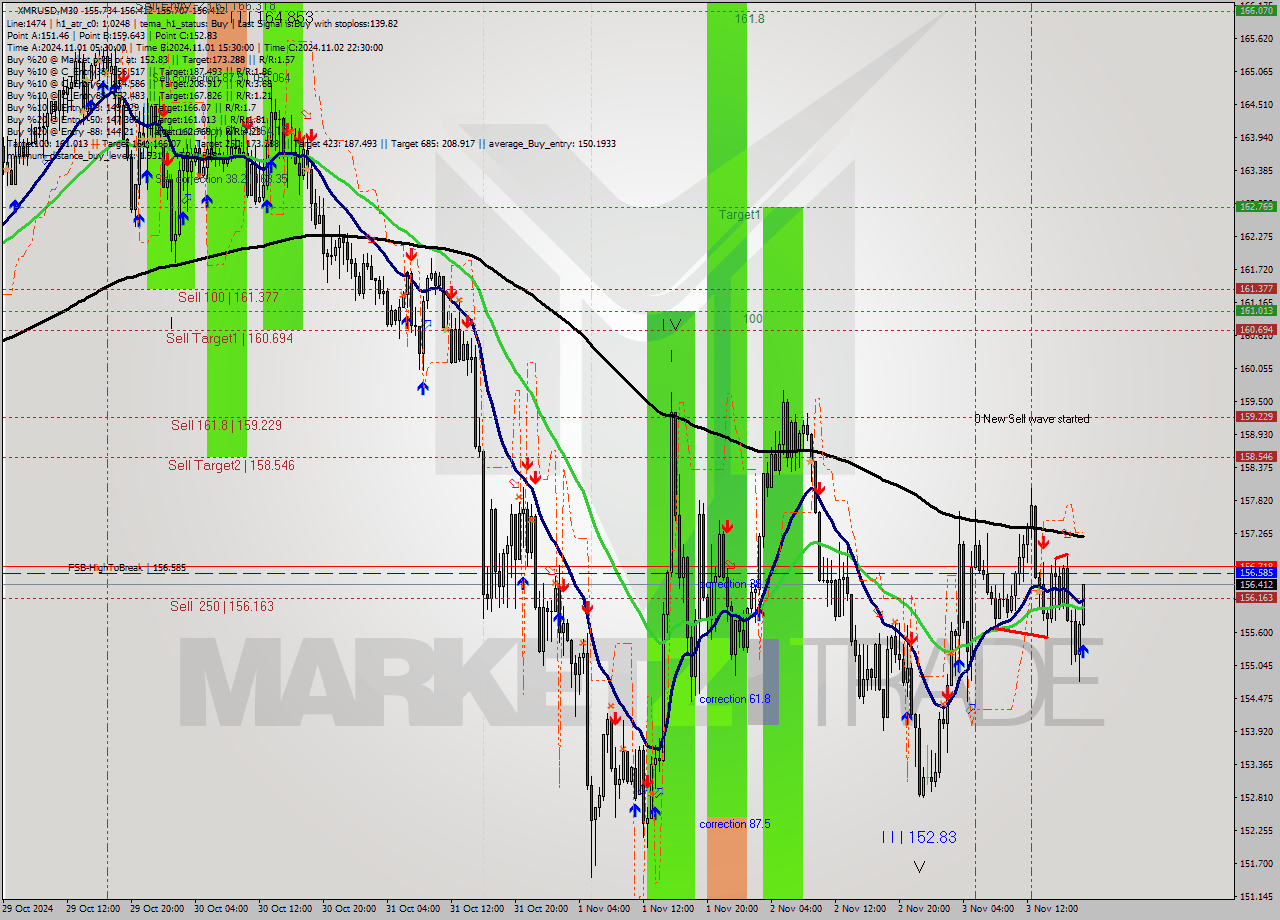This screenshot has height=920, width=1280.
Task: Select the 'Target1' label on green zone
Action: [x=740, y=215]
